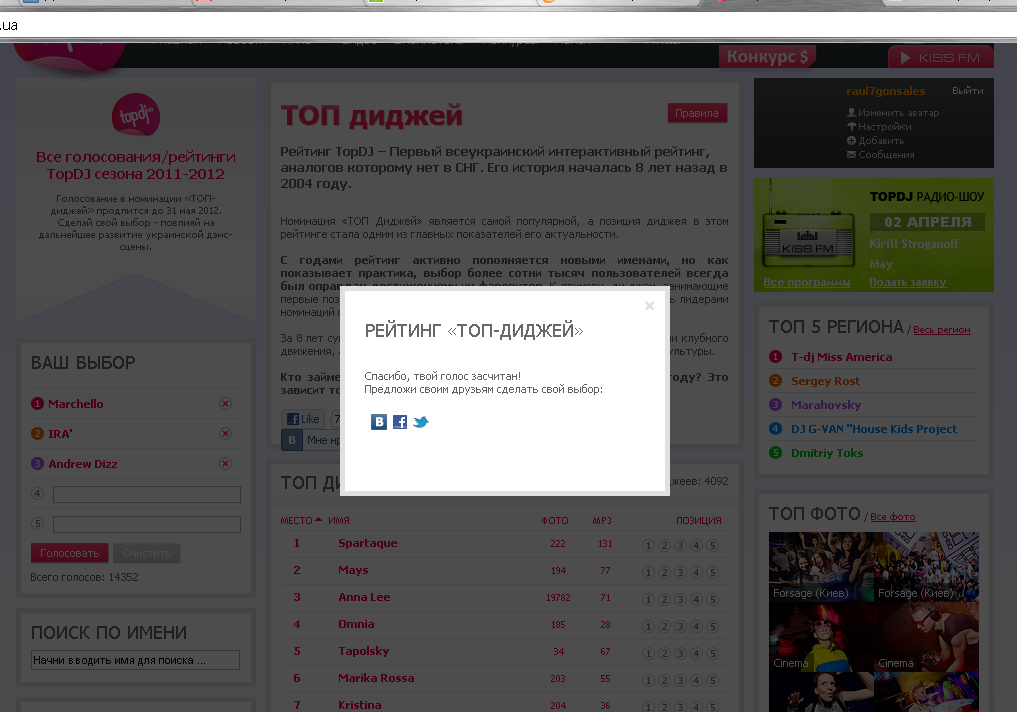Focus the name search input field

point(136,660)
